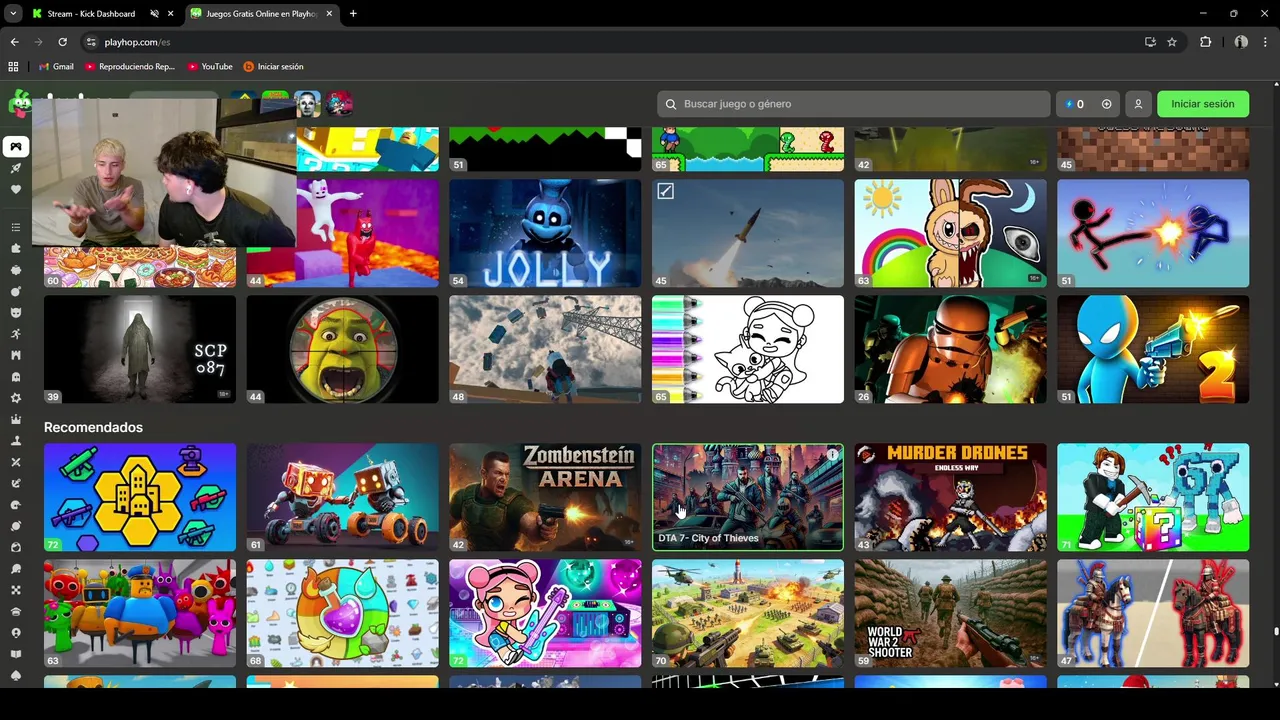Click the Playhop green mascot logo

click(18, 102)
